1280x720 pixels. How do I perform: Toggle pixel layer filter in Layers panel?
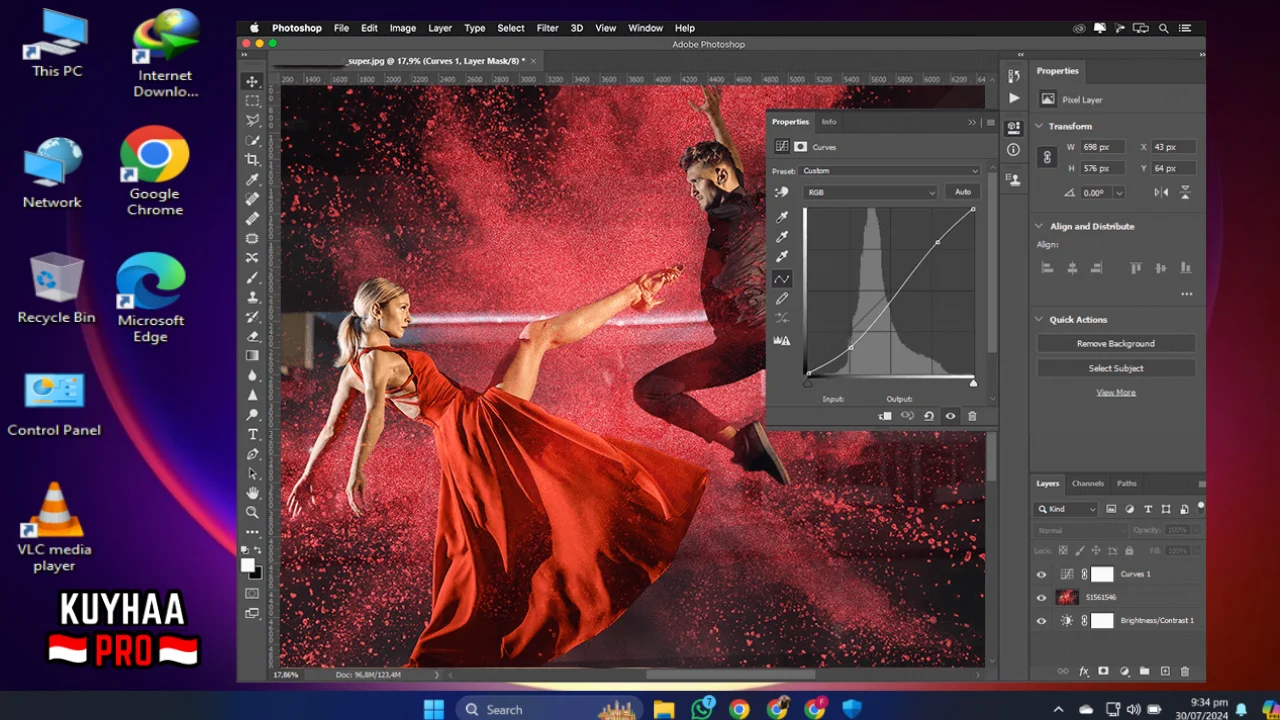pos(1111,509)
